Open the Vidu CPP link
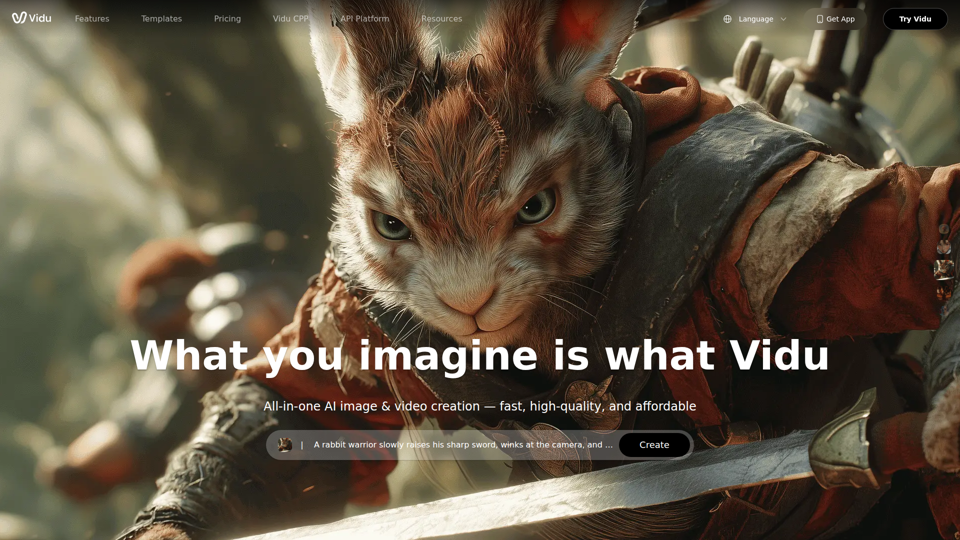Screen dimensions: 960x540 click(x=291, y=19)
